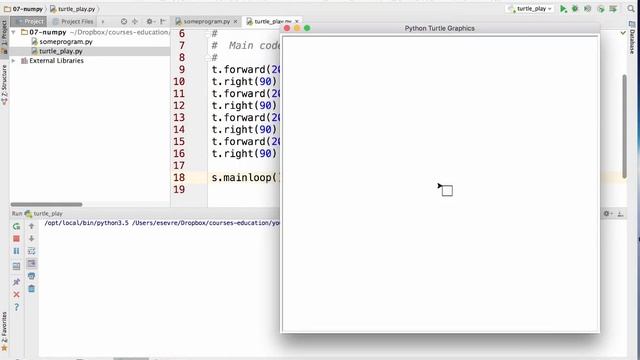The height and width of the screenshot is (360, 640).
Task: Click the python3.5 command line in console
Action: tap(162, 223)
